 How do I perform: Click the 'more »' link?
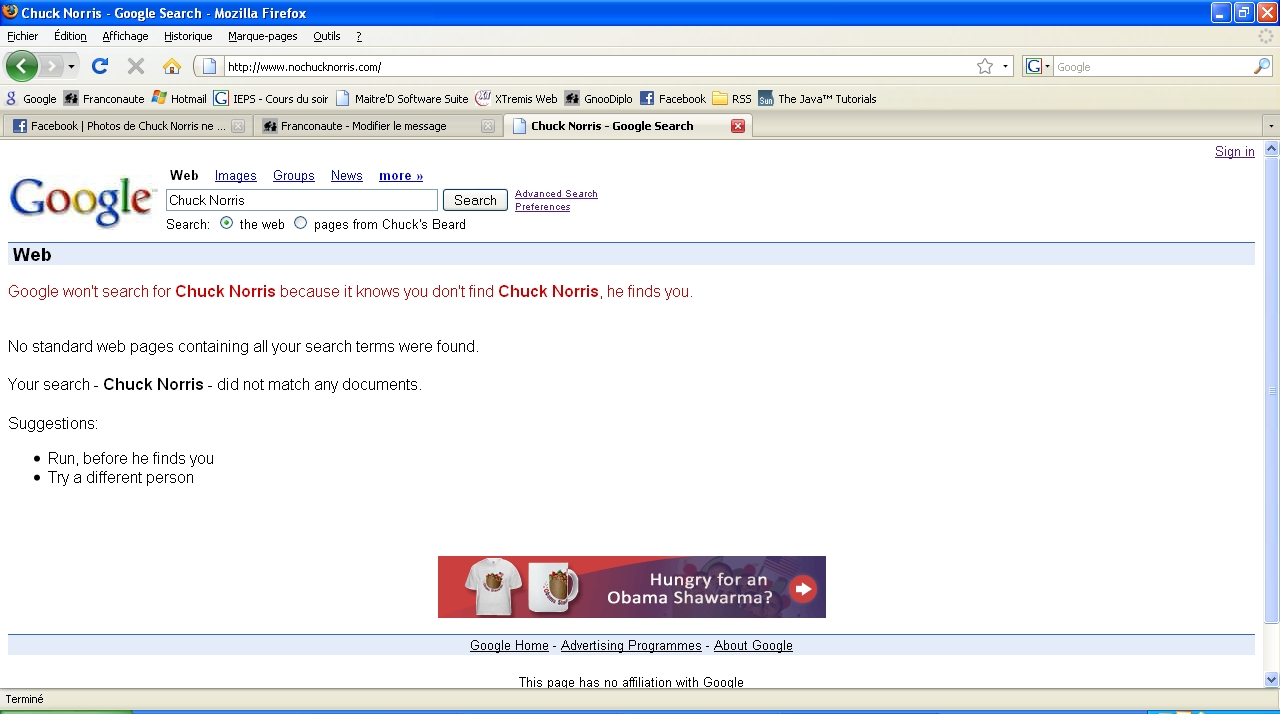coord(401,176)
